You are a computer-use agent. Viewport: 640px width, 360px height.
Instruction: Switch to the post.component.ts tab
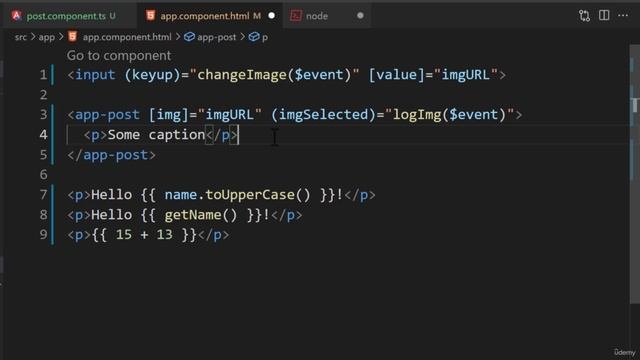pyautogui.click(x=70, y=16)
